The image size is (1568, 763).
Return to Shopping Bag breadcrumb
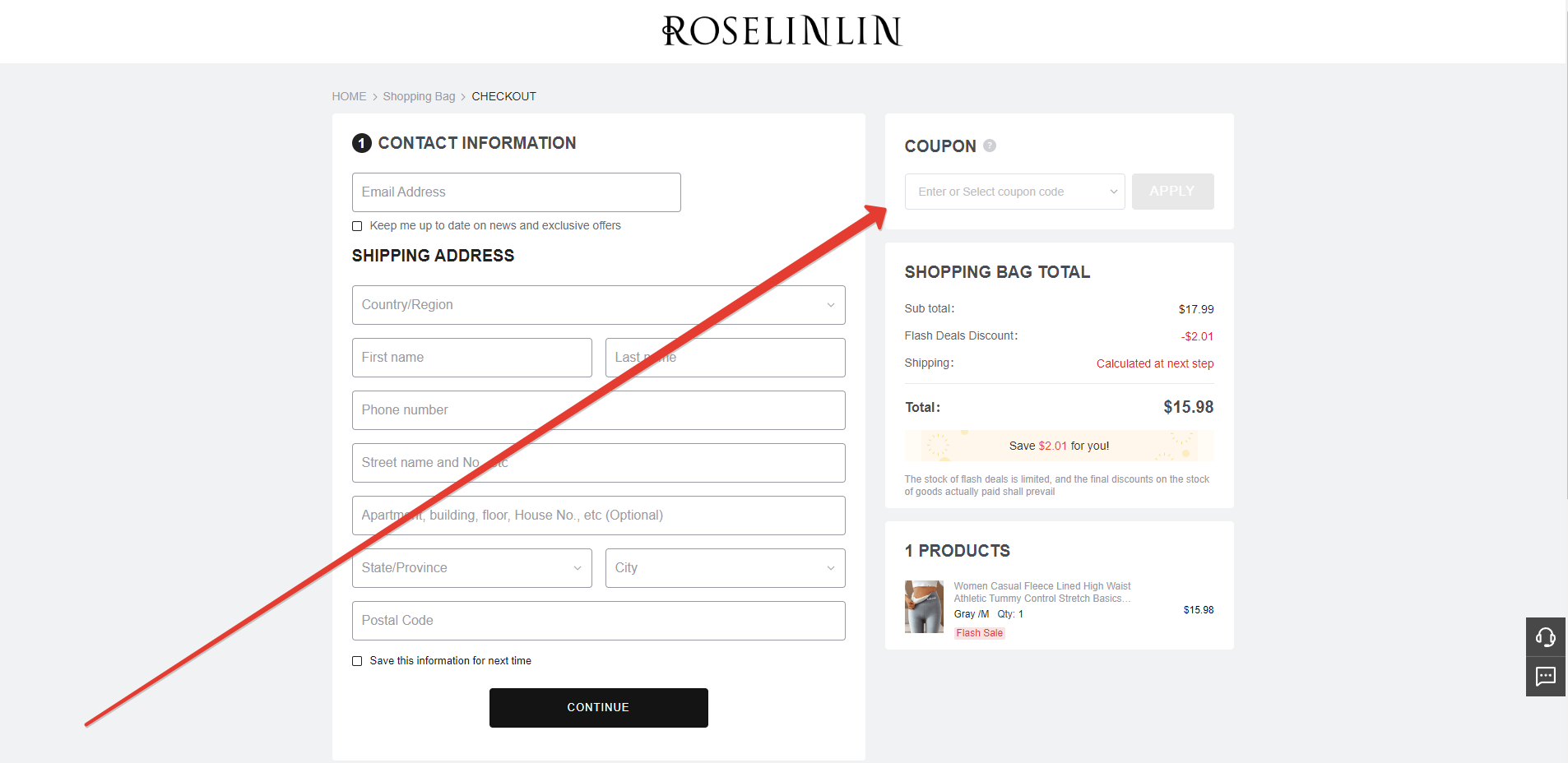point(419,96)
